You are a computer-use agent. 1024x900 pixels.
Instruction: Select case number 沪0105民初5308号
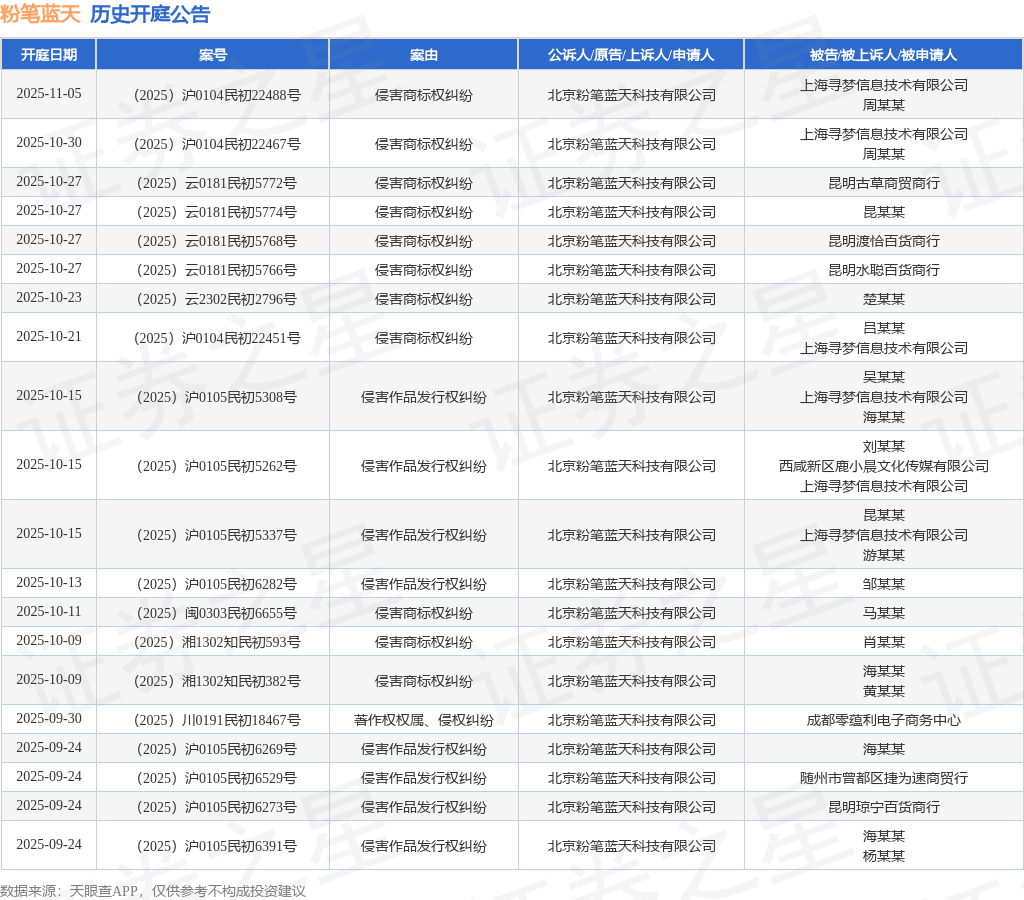[217, 397]
